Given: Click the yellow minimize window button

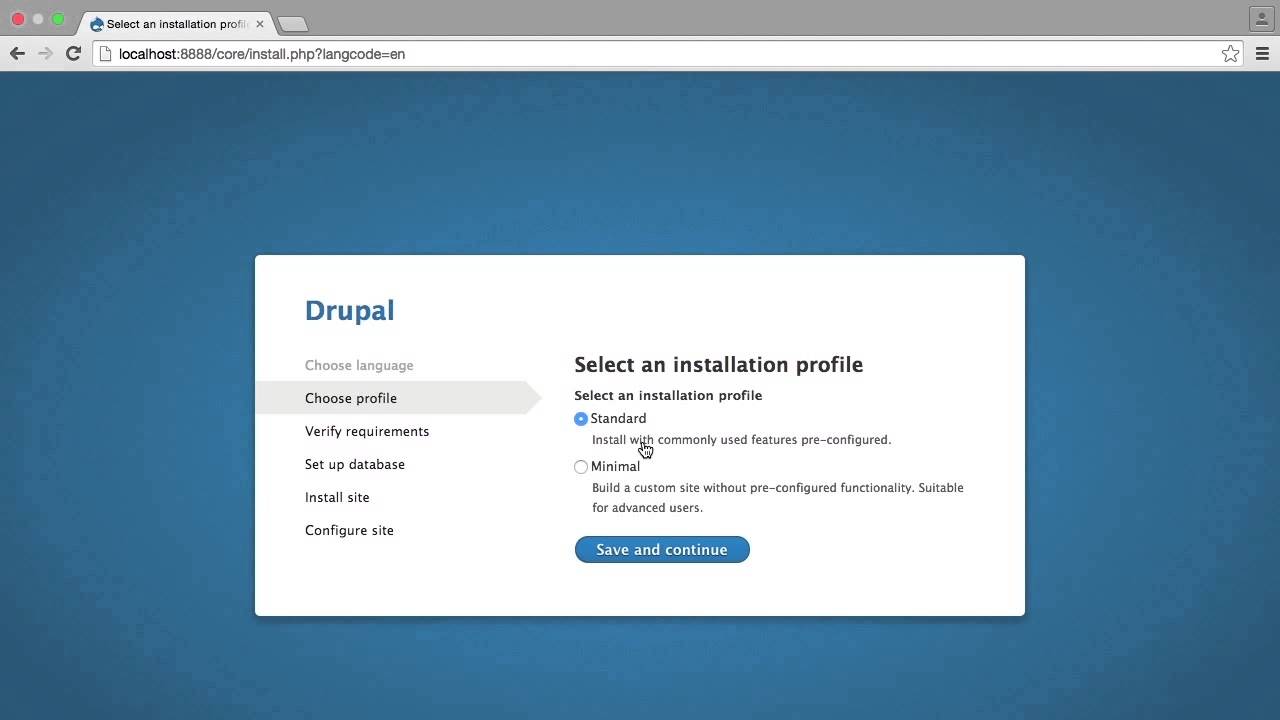Looking at the screenshot, I should click(38, 19).
